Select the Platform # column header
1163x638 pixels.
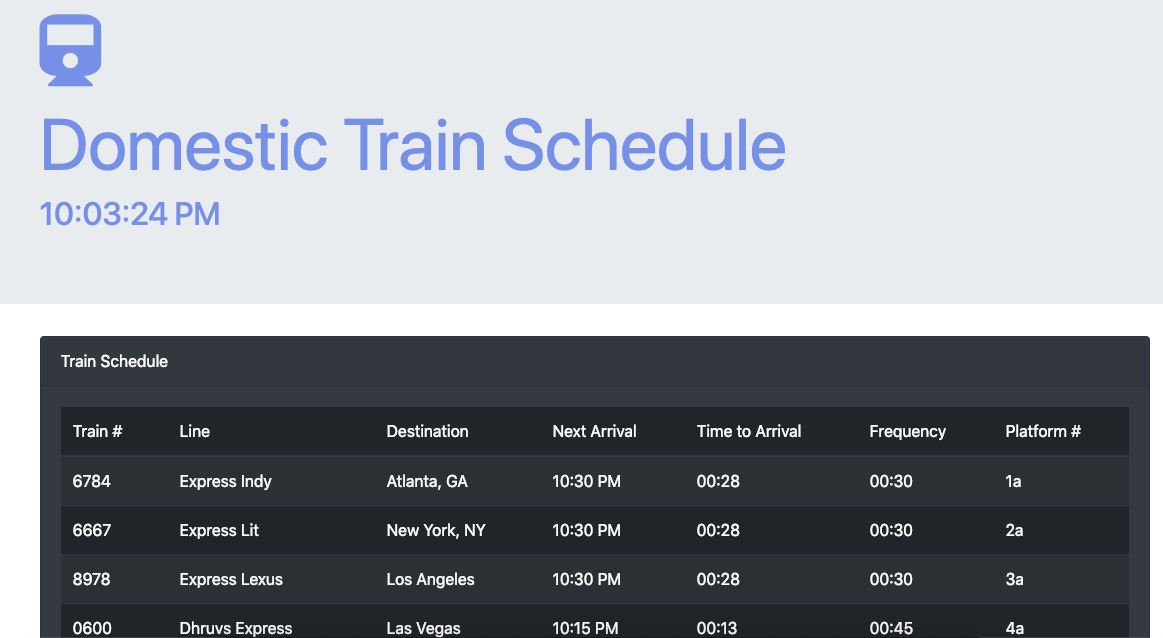tap(1043, 431)
